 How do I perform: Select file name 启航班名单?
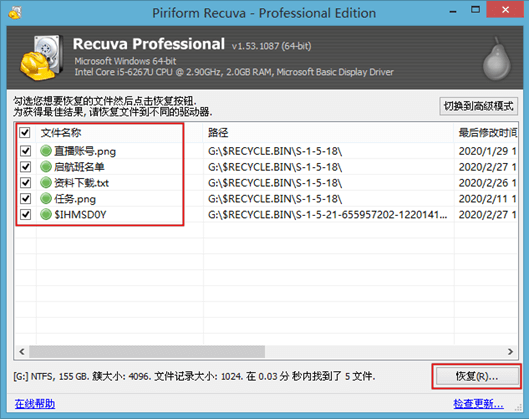coord(79,167)
